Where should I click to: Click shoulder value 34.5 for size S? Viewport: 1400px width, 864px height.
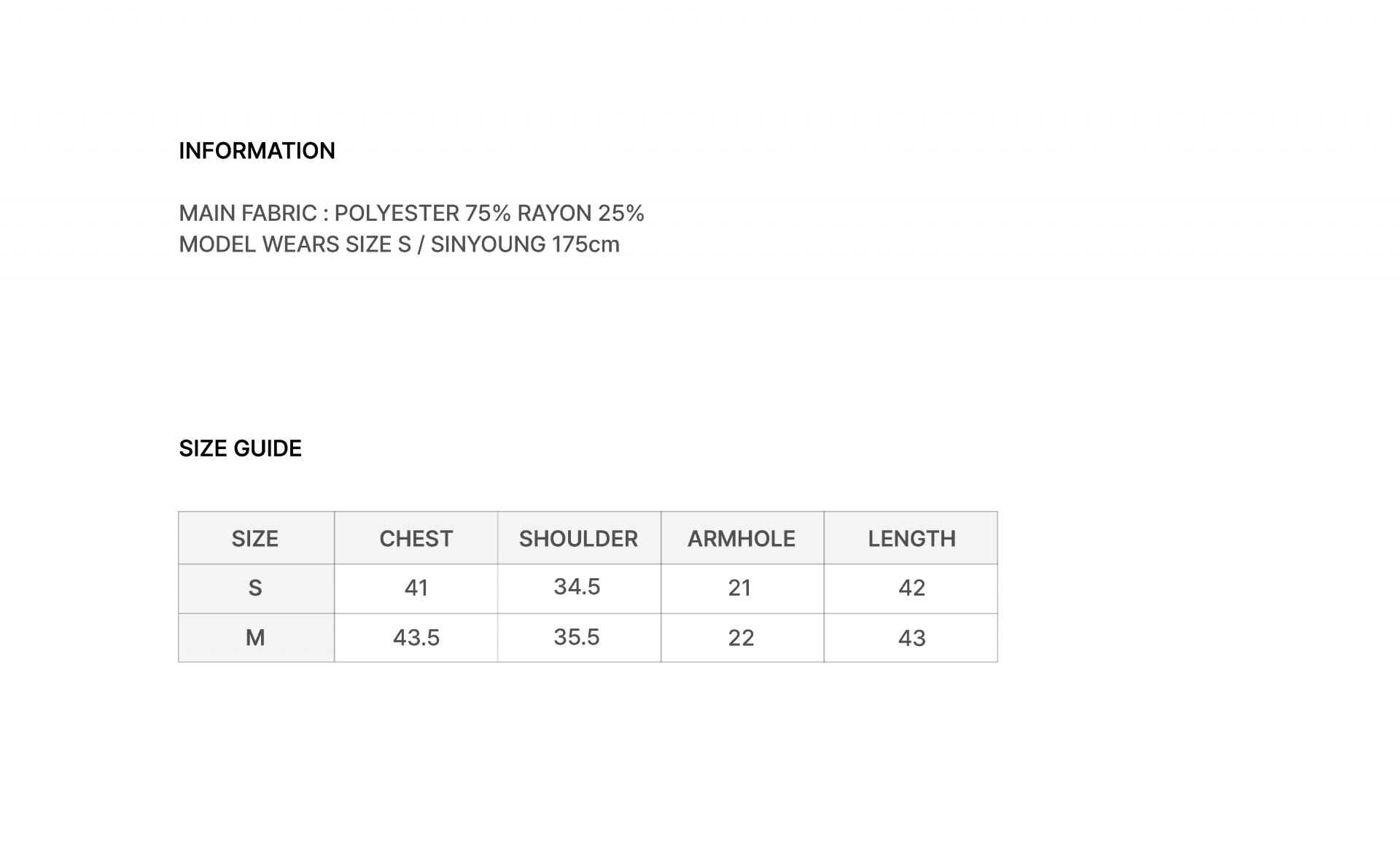click(x=577, y=587)
